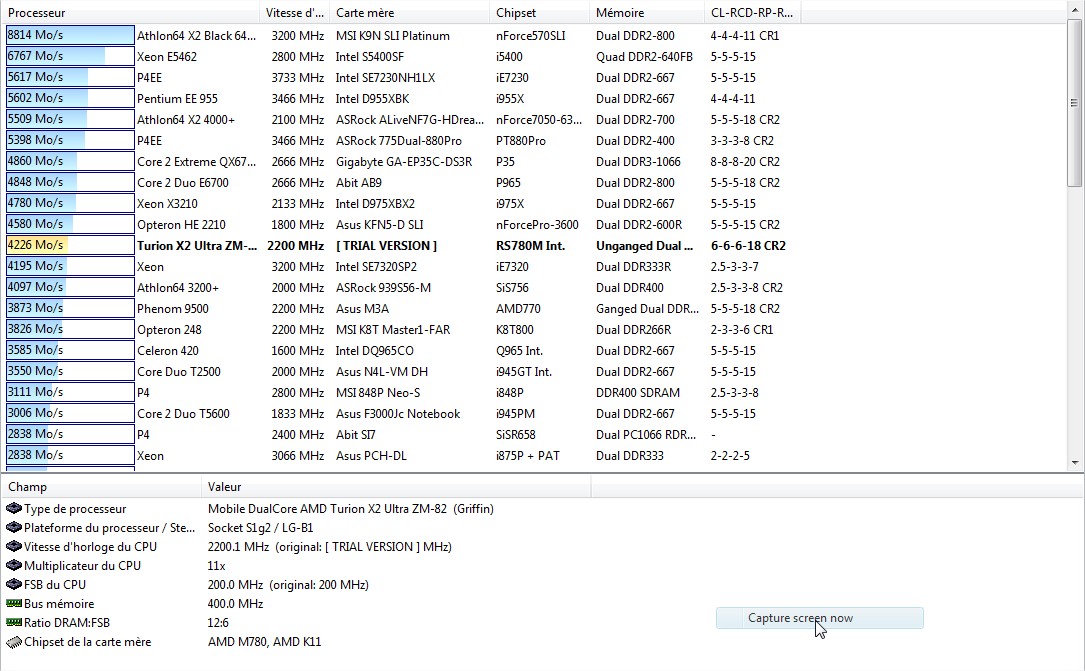
Task: Click the 2-3-3-6 CR1 timings cell
Action: click(x=742, y=329)
